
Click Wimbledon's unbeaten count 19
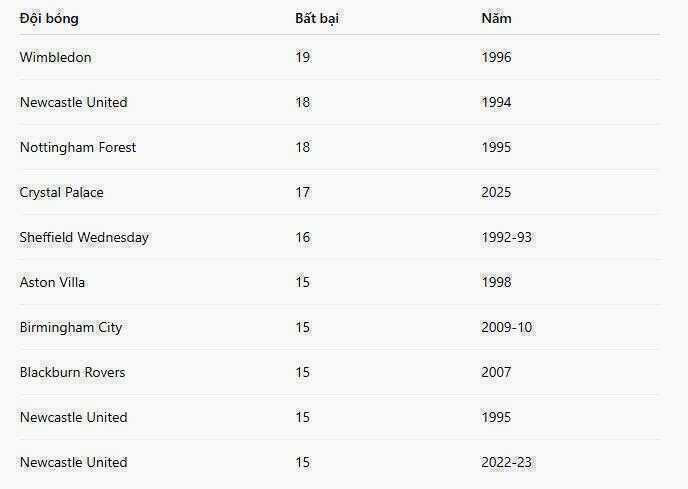point(303,57)
